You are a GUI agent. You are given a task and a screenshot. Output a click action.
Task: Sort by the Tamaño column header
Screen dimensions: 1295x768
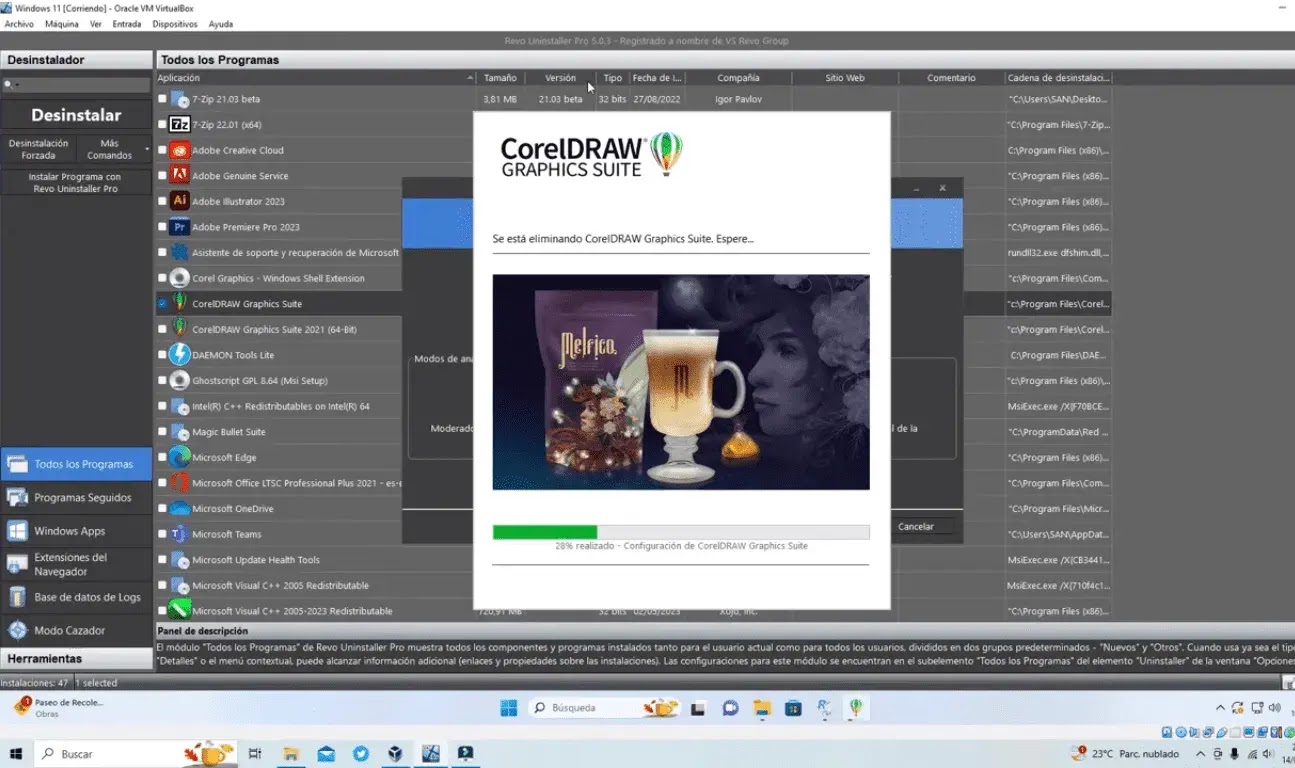[x=500, y=78]
